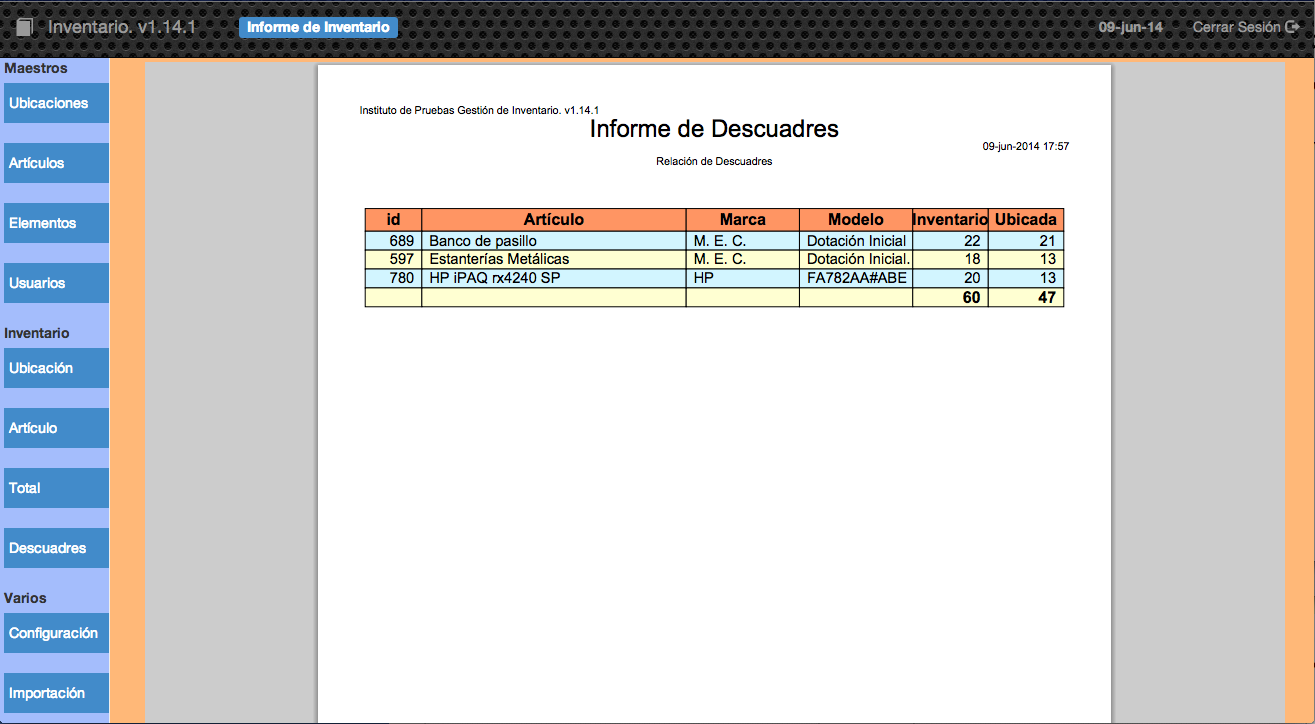Click the Dotación Inicial cell of Banco de pasillo
The height and width of the screenshot is (724, 1315).
(856, 241)
